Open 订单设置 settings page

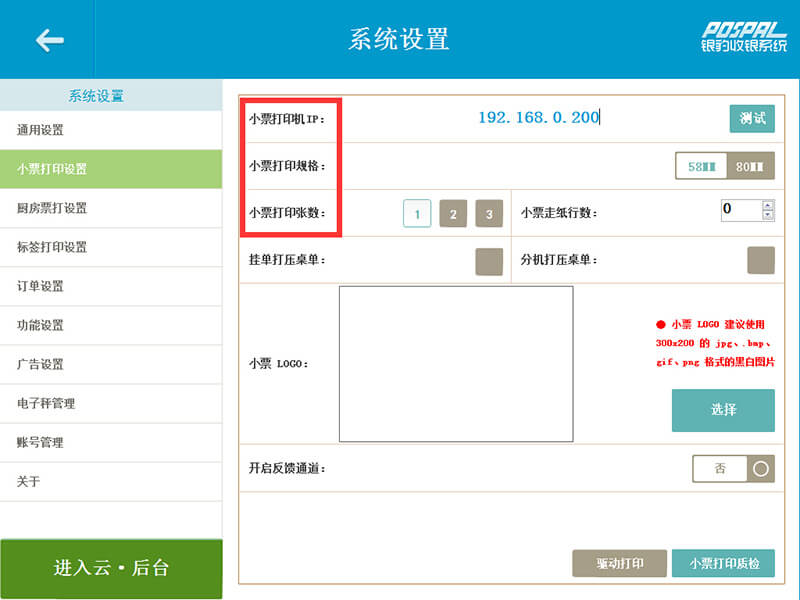110,286
